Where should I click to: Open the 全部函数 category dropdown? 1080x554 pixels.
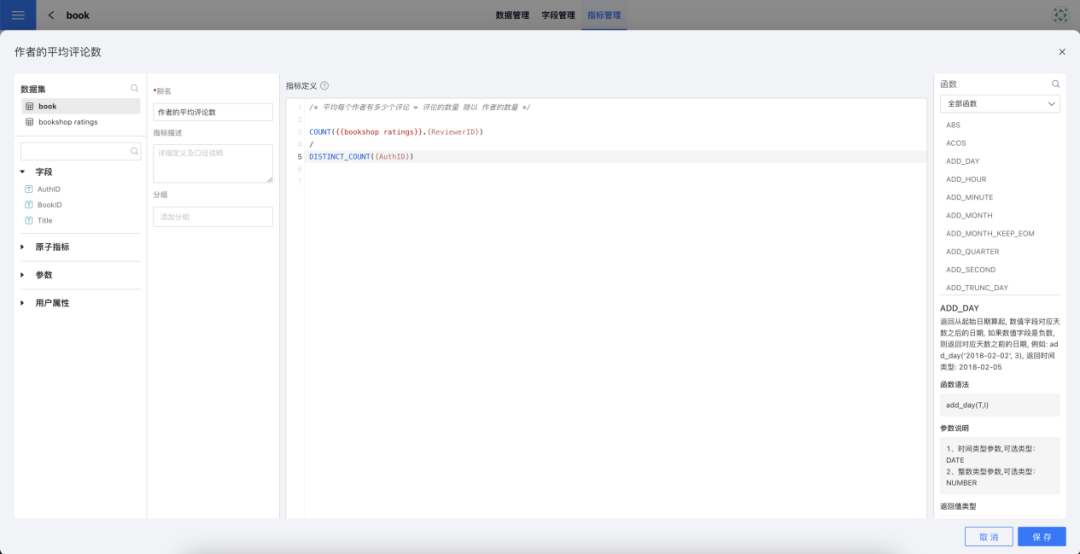tap(1000, 104)
